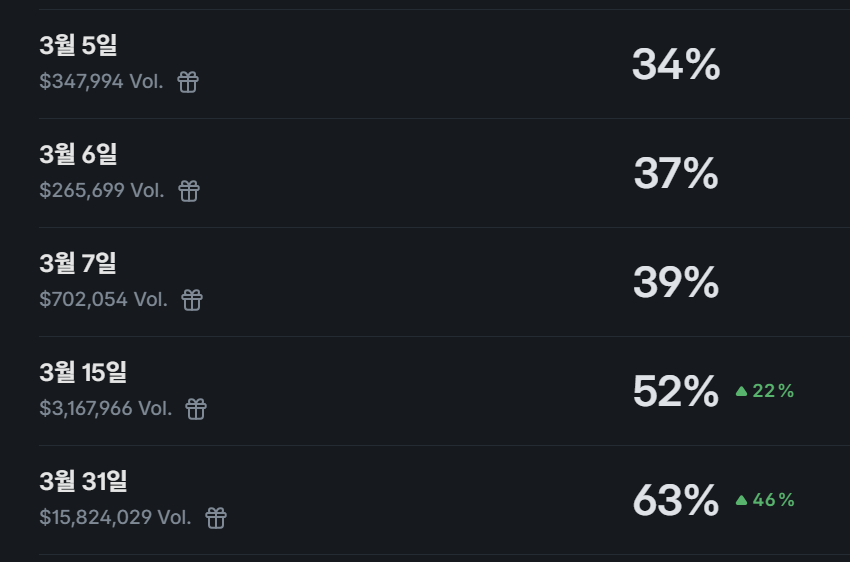Click the 39% probability value
The image size is (850, 562).
676,283
